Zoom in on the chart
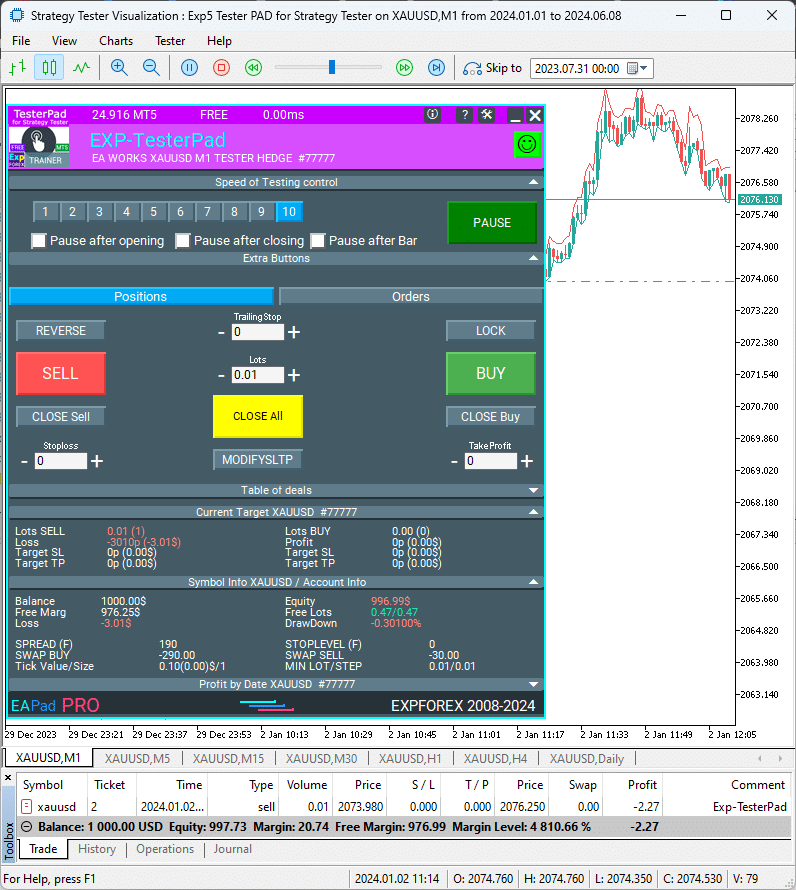This screenshot has width=796, height=890. (119, 68)
